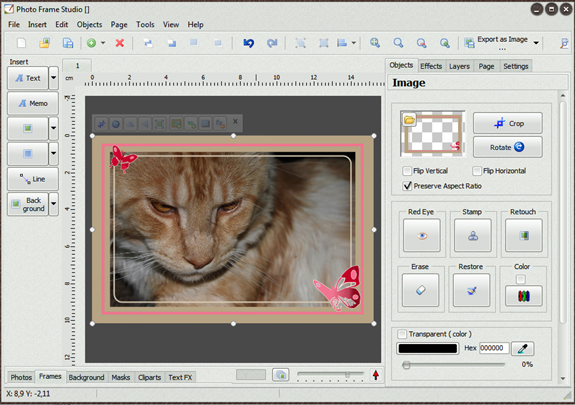Click the Rotate button

[x=508, y=147]
